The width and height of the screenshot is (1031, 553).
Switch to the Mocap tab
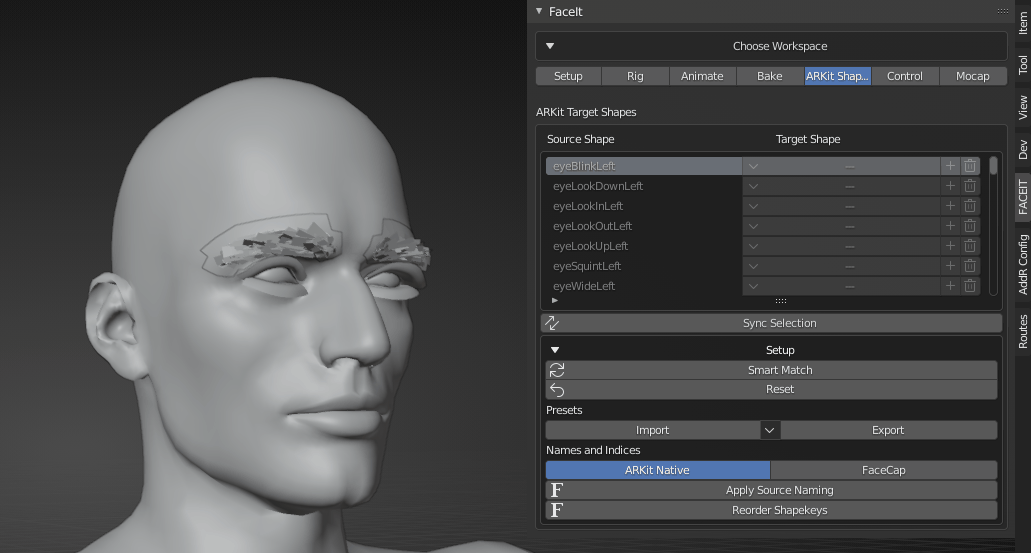[x=972, y=76]
